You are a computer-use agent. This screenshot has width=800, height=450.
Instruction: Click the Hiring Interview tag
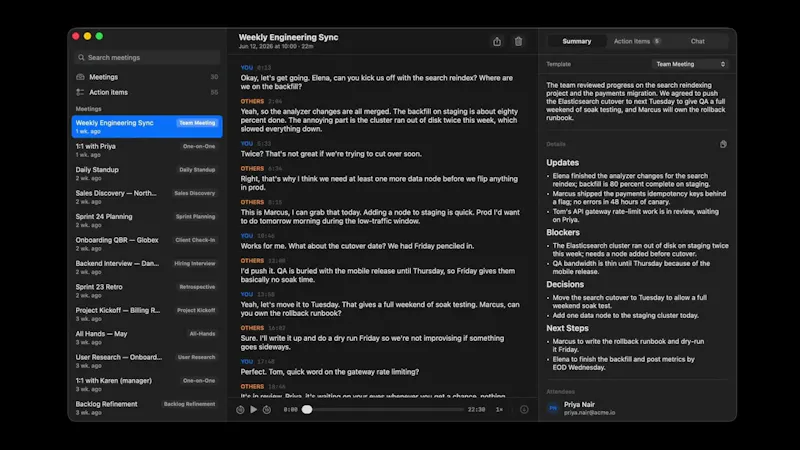pos(194,264)
